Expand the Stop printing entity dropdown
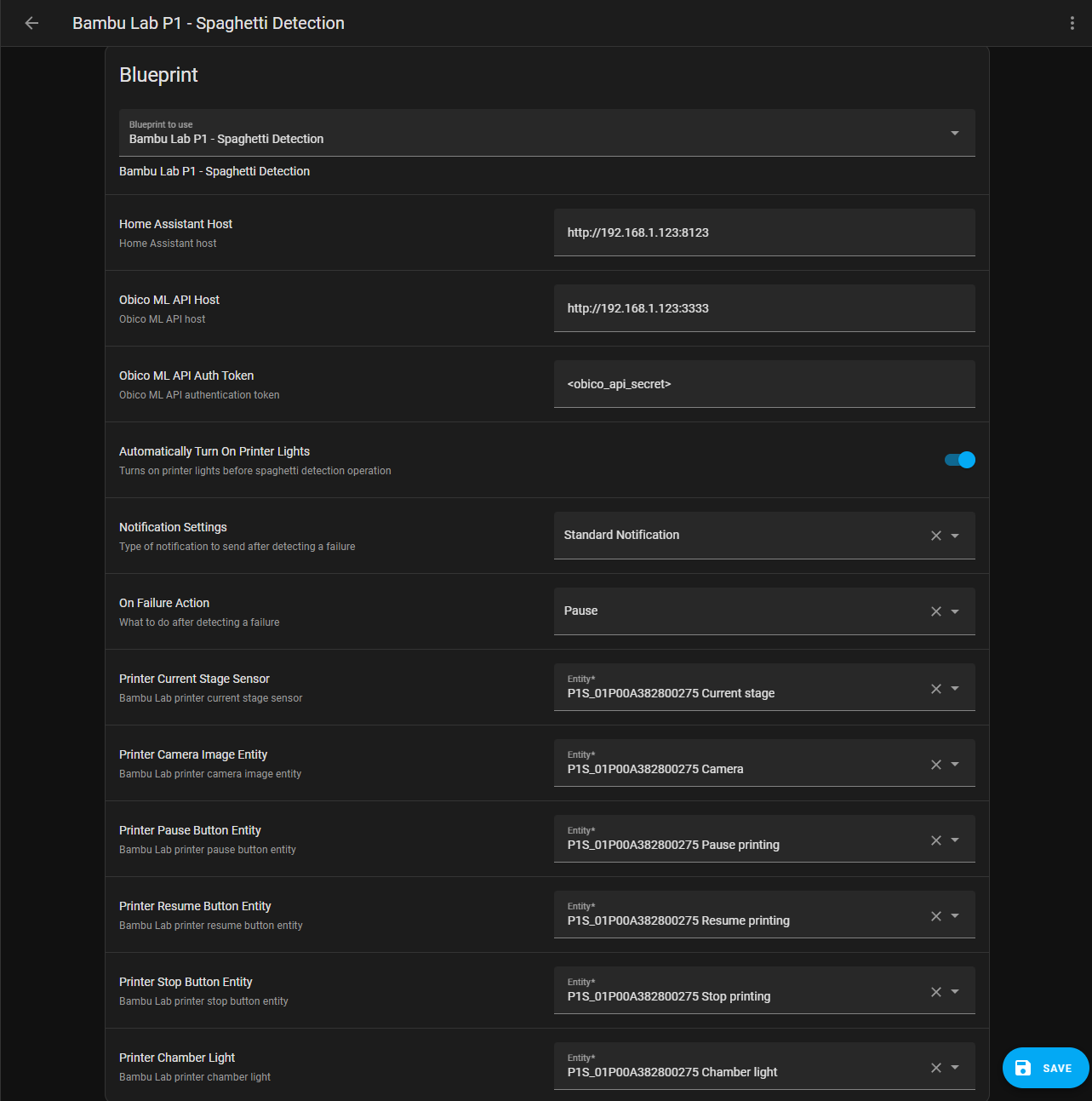1092x1101 pixels. click(955, 991)
